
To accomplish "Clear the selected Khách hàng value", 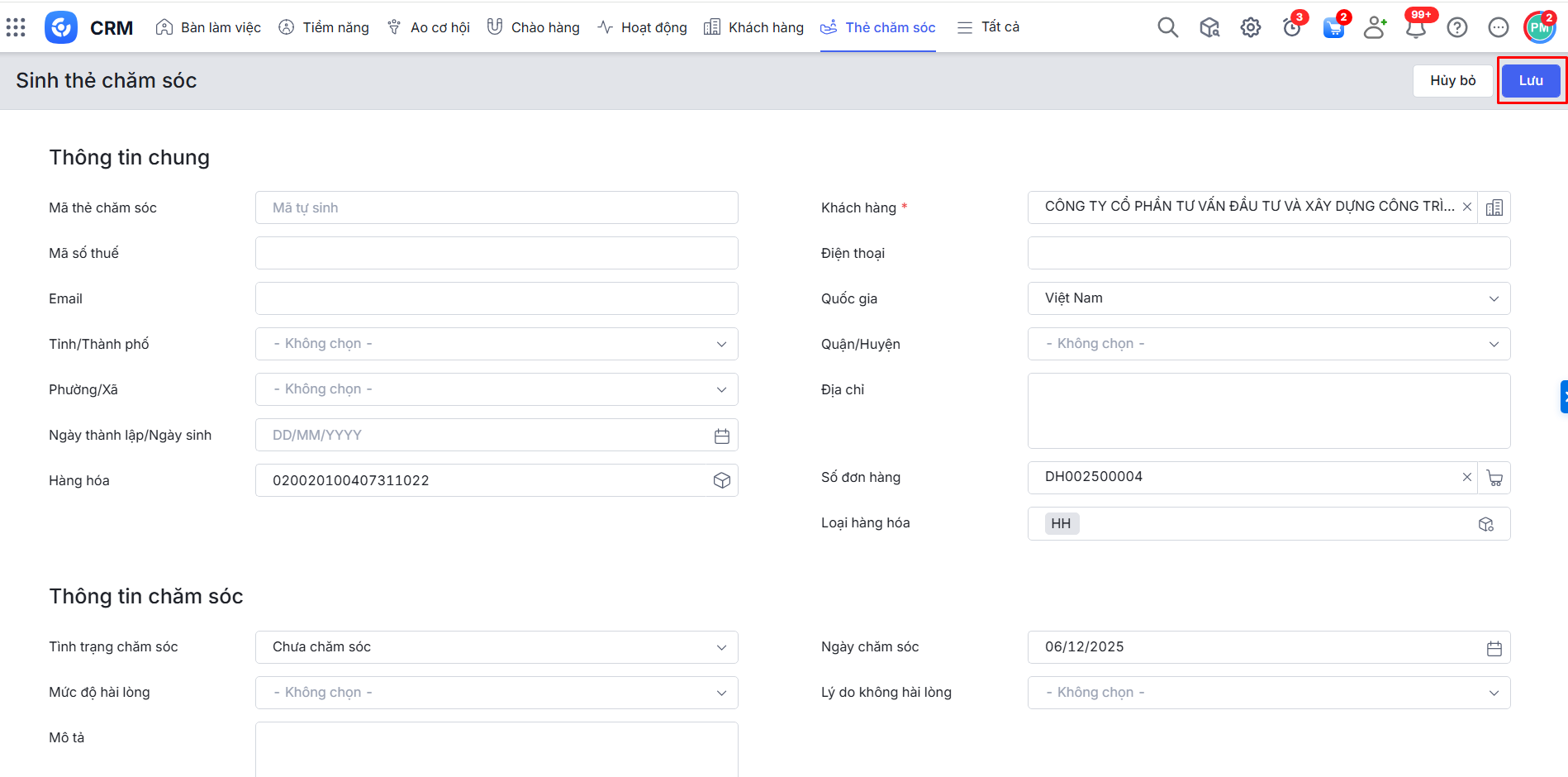I will [x=1466, y=207].
